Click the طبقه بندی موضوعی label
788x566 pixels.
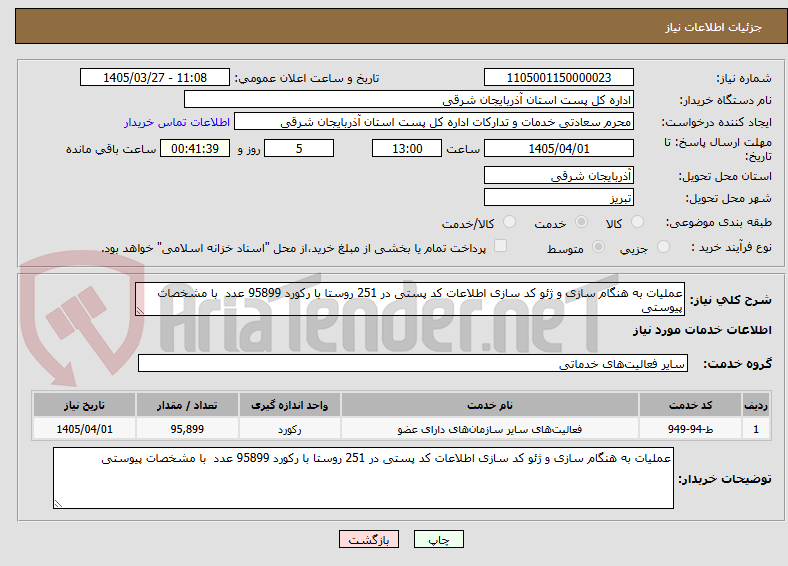(719, 222)
